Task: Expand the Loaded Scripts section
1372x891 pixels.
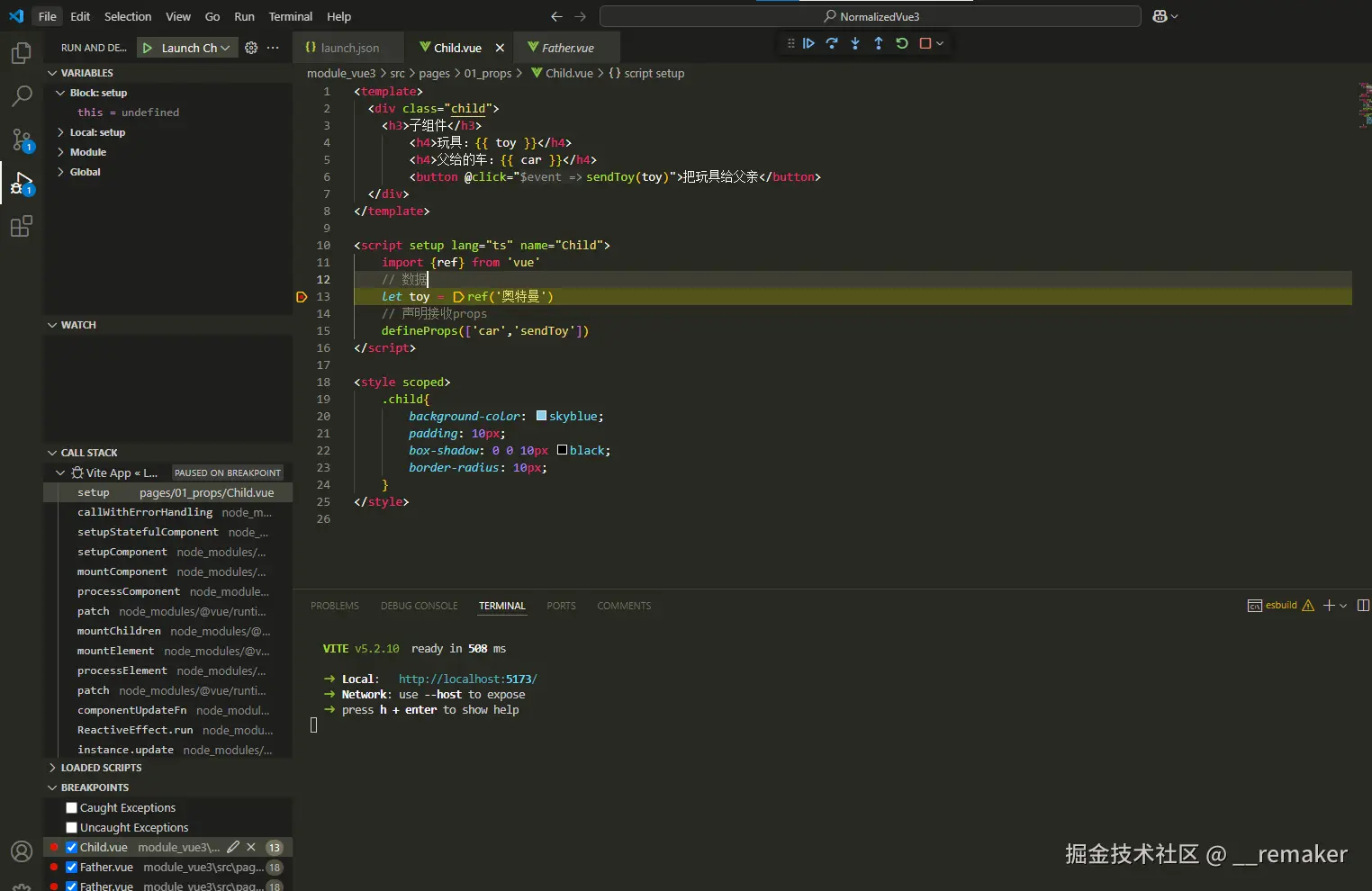Action: pos(101,768)
